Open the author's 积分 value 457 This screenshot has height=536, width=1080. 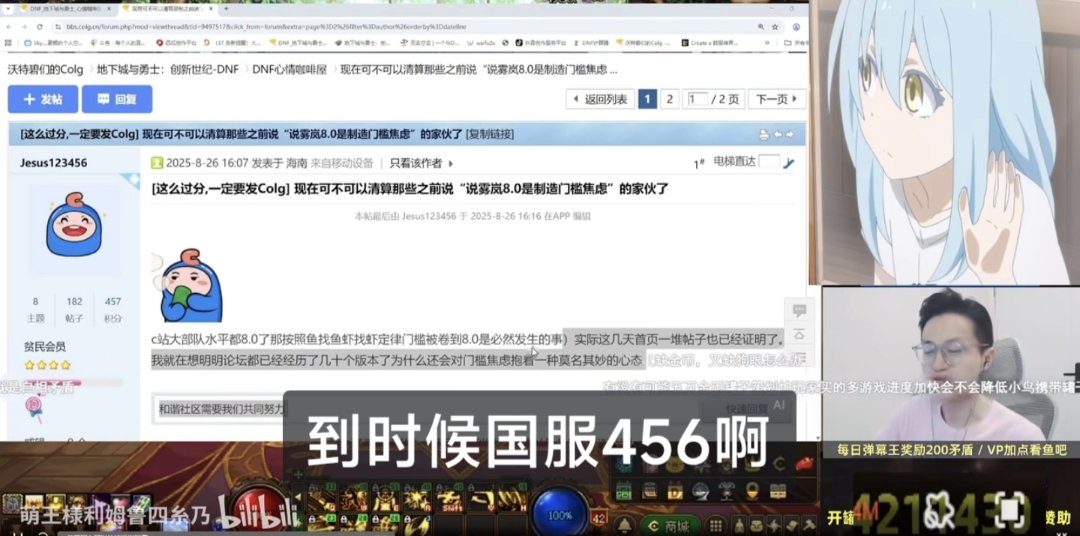(x=113, y=302)
